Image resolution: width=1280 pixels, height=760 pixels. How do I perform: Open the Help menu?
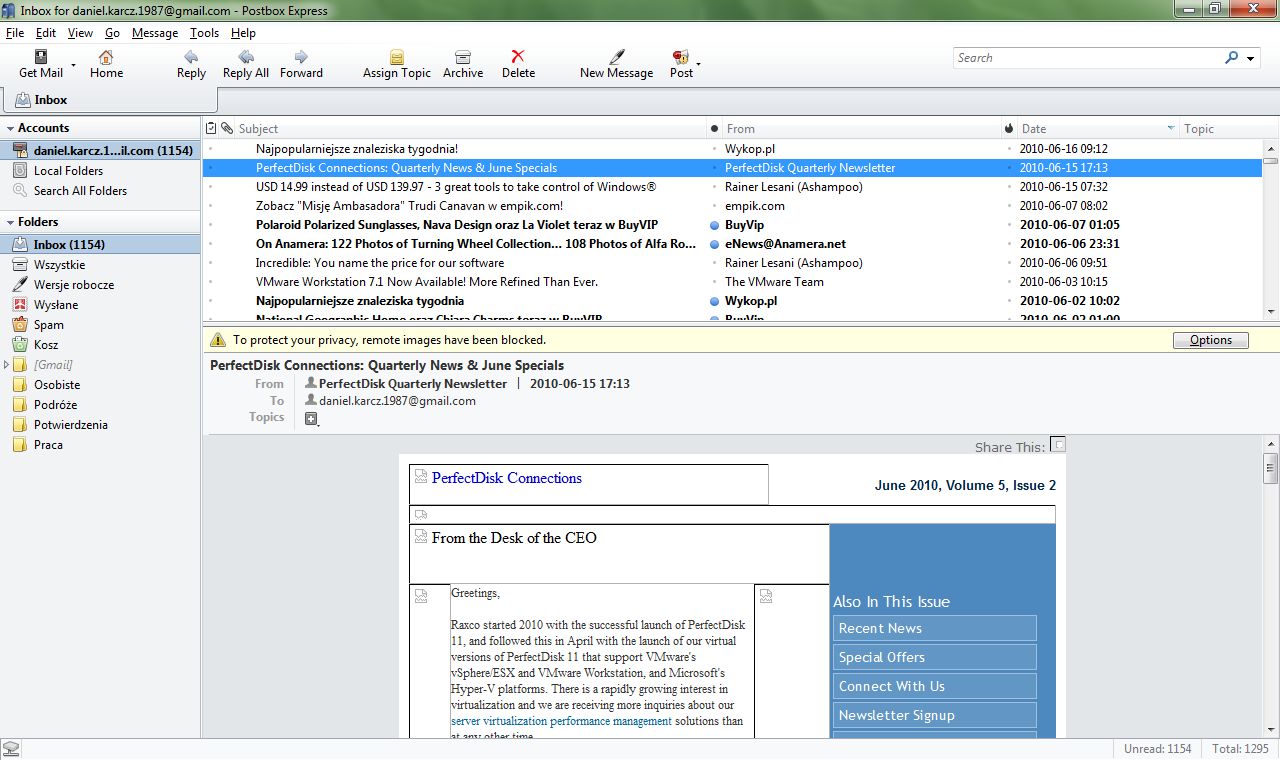243,33
